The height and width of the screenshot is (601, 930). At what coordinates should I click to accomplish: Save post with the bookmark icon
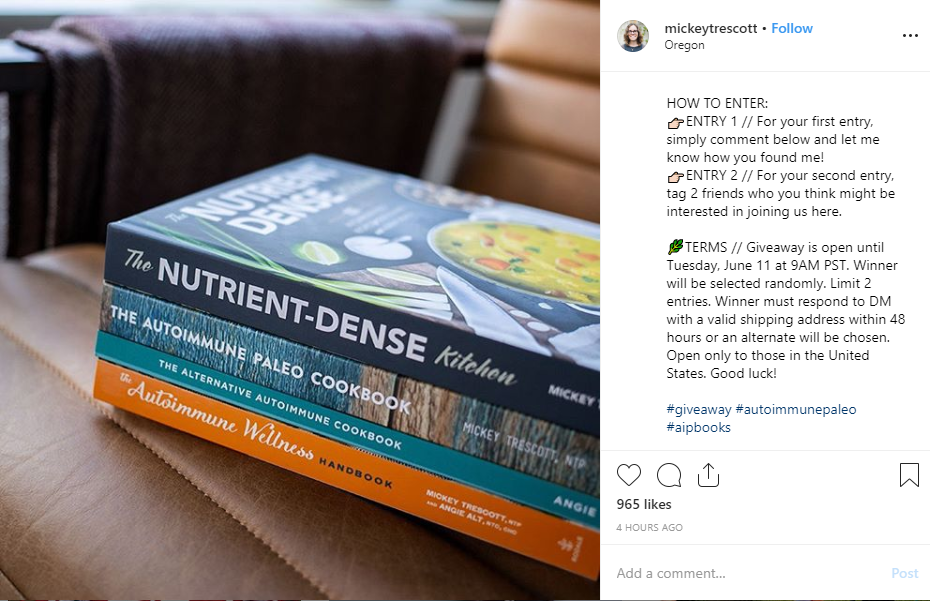pos(909,475)
